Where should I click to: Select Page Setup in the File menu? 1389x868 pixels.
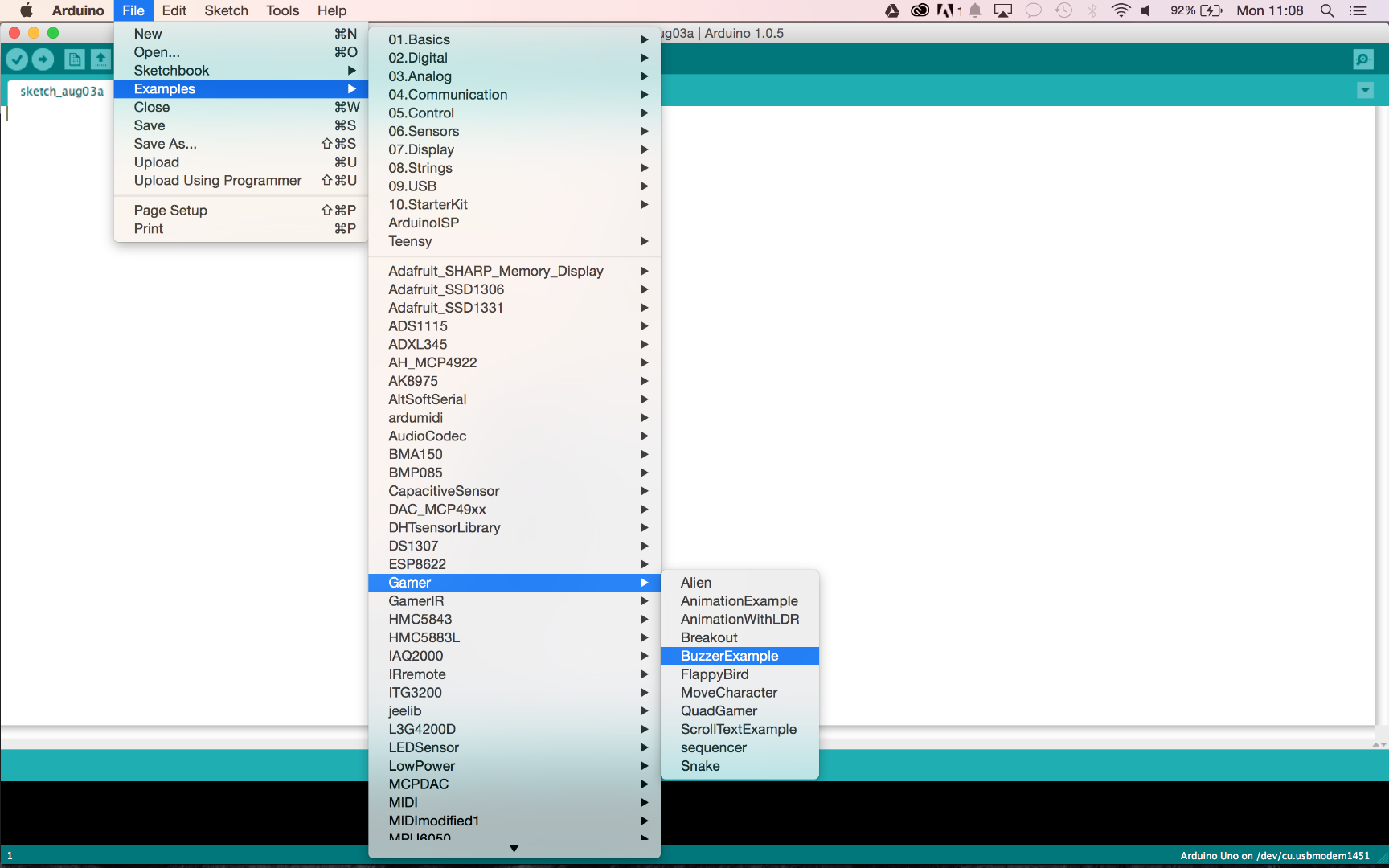coord(170,210)
